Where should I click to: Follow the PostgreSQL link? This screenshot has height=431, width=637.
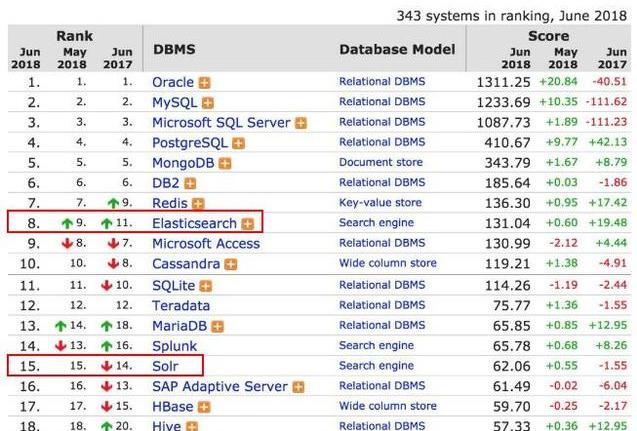(x=190, y=143)
